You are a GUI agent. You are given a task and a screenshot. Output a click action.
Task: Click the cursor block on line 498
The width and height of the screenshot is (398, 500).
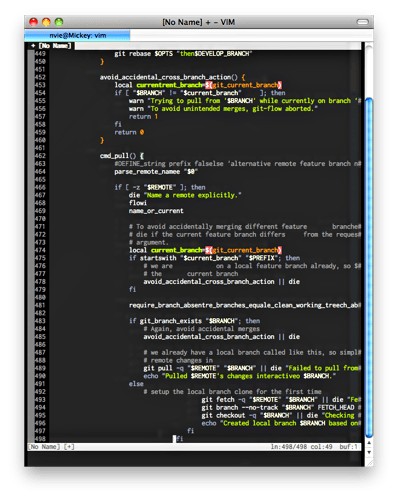point(174,439)
